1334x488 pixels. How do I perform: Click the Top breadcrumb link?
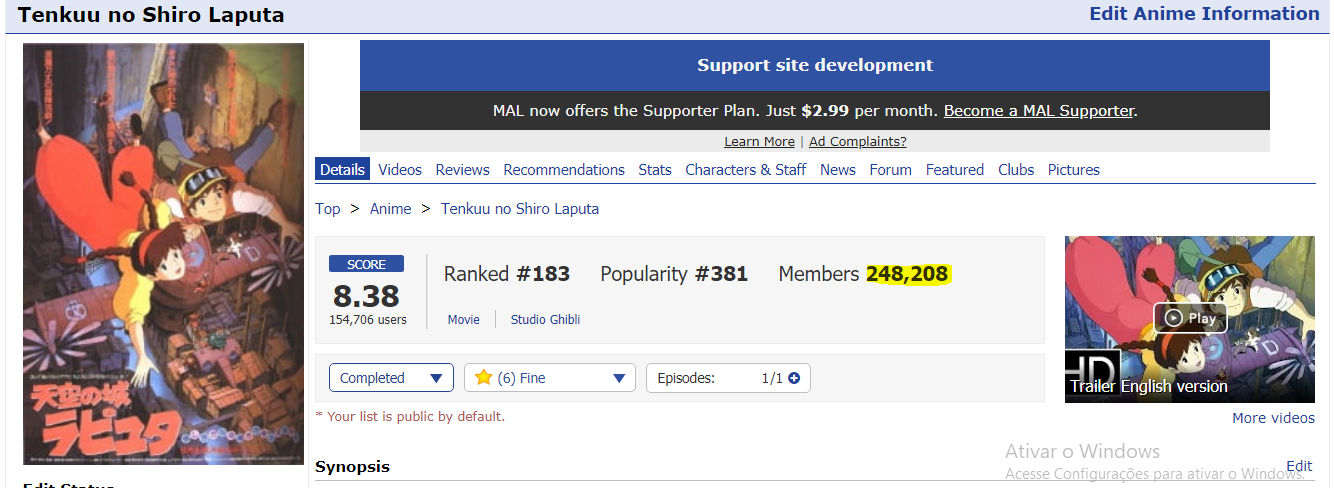tap(328, 208)
